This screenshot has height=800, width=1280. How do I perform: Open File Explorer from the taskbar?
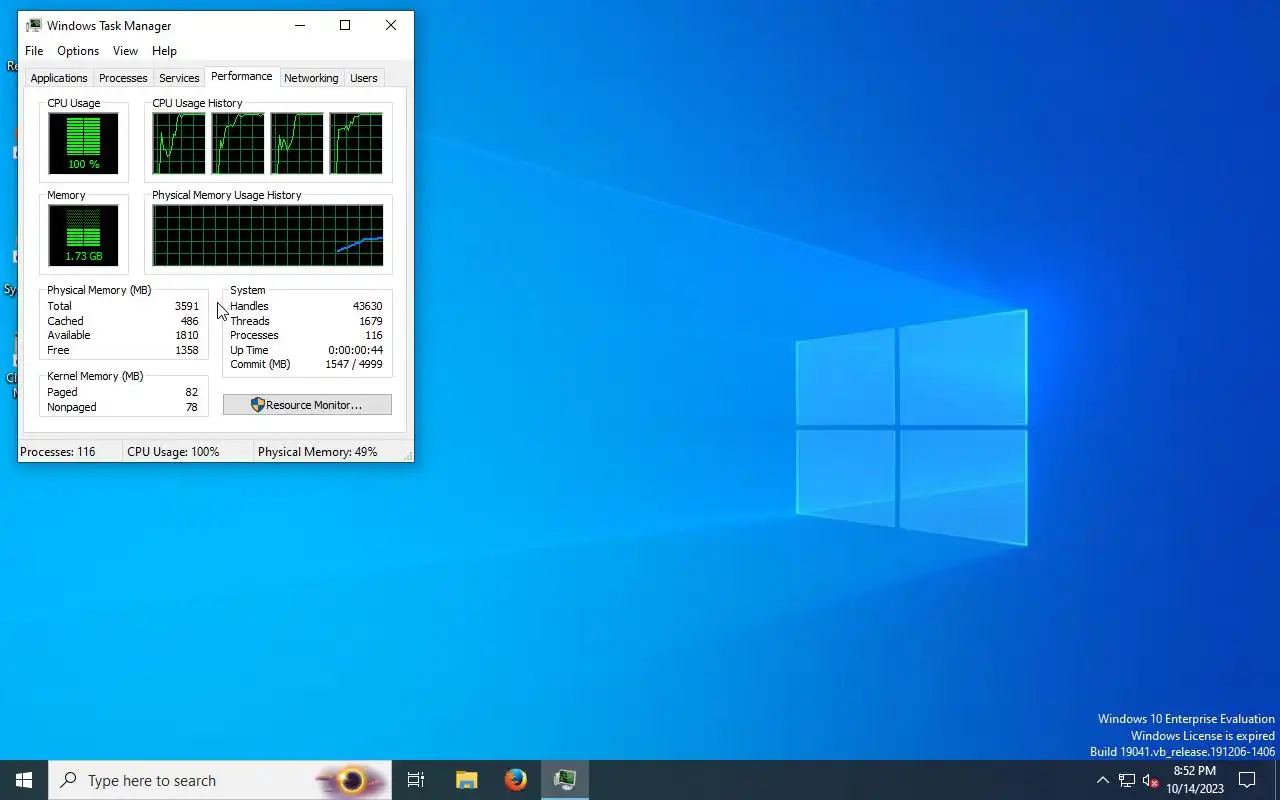466,780
